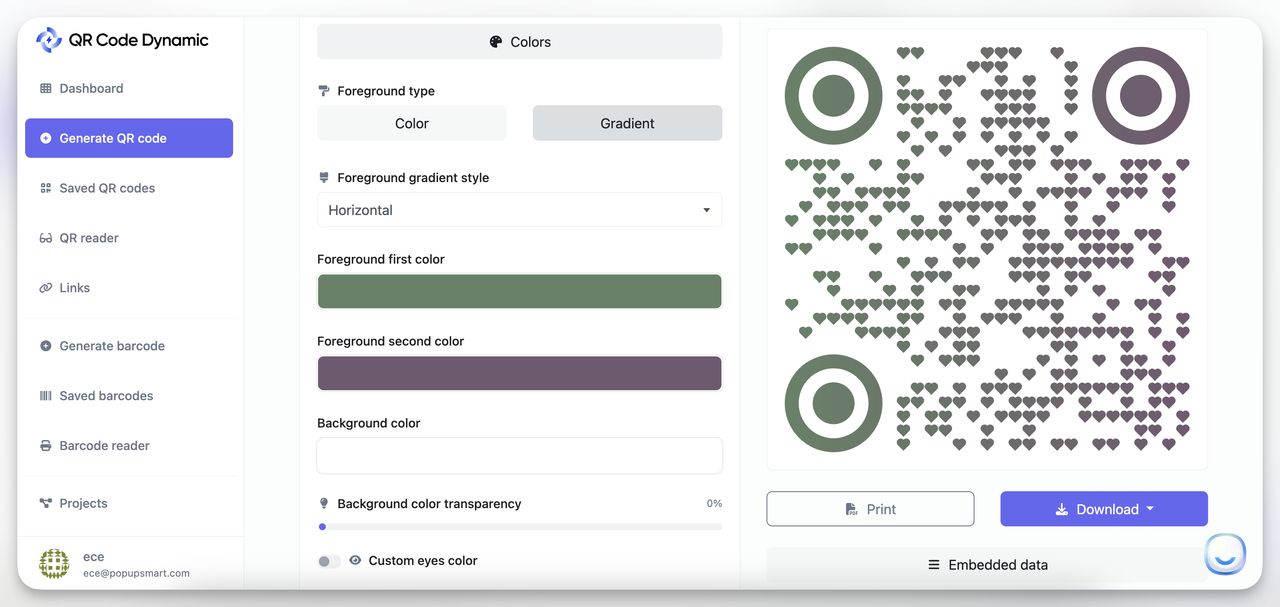Pick the green Foreground first color
Image resolution: width=1280 pixels, height=607 pixels.
click(519, 291)
